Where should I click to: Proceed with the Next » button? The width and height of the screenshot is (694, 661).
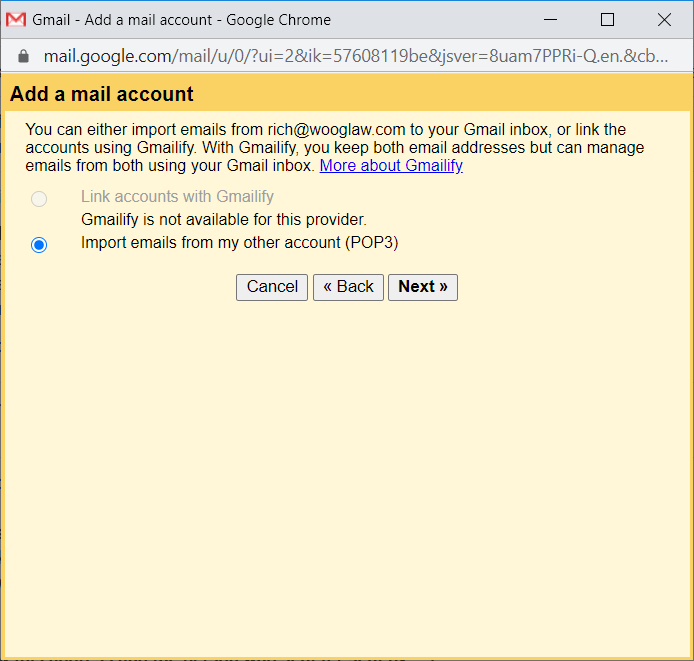[x=423, y=287]
